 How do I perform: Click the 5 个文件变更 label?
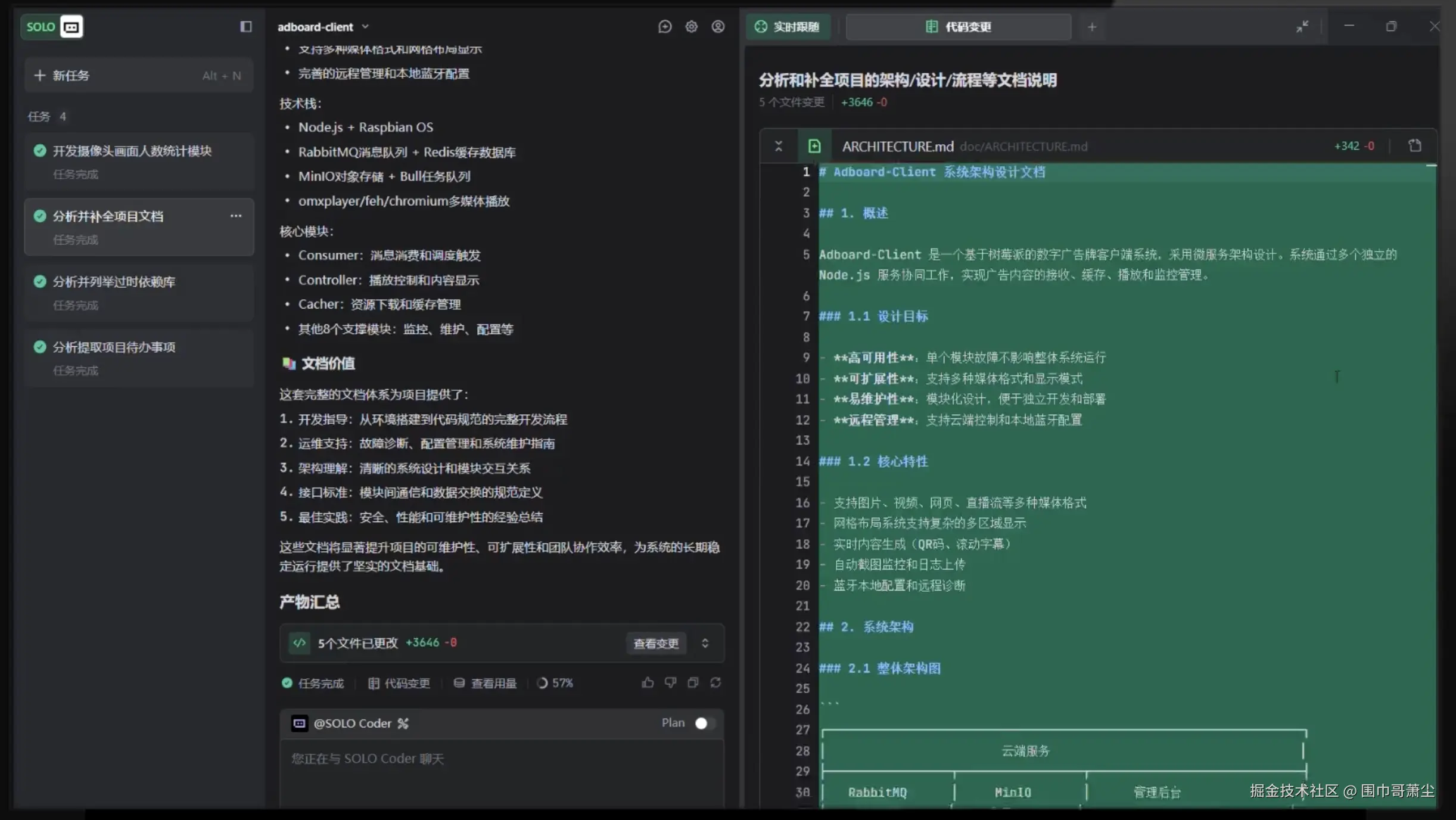pos(791,102)
